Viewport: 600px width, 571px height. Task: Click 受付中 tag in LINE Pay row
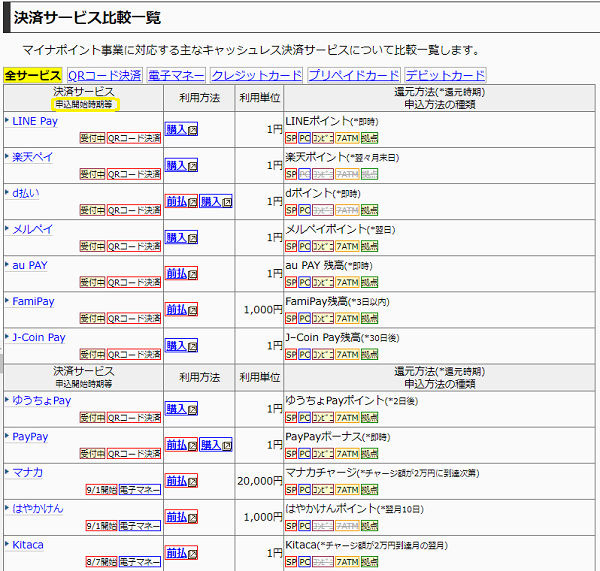[92, 138]
